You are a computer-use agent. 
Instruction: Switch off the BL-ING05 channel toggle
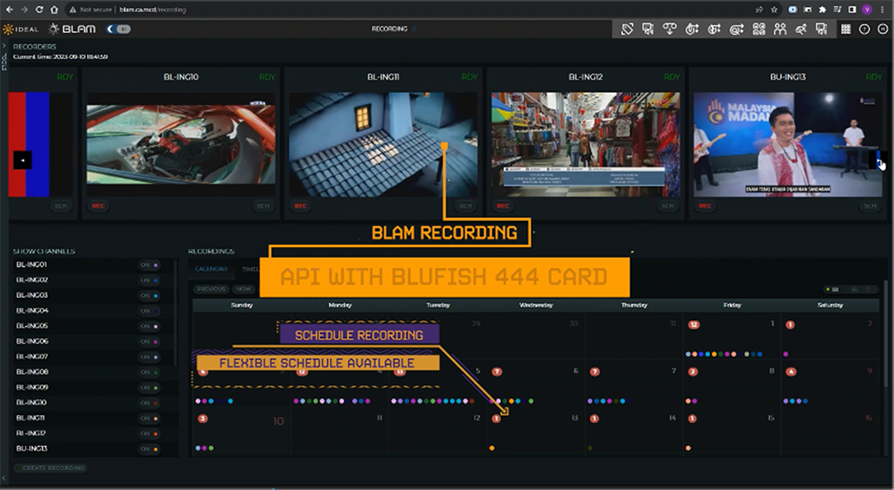click(x=148, y=326)
